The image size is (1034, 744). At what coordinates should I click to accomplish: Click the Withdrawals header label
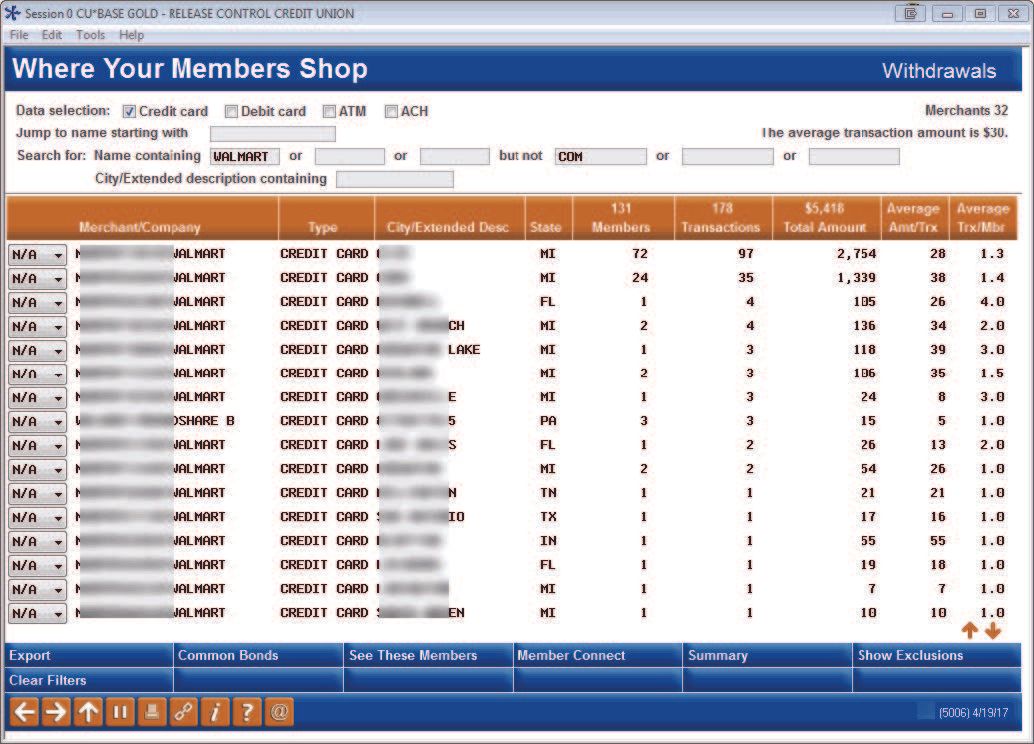939,71
